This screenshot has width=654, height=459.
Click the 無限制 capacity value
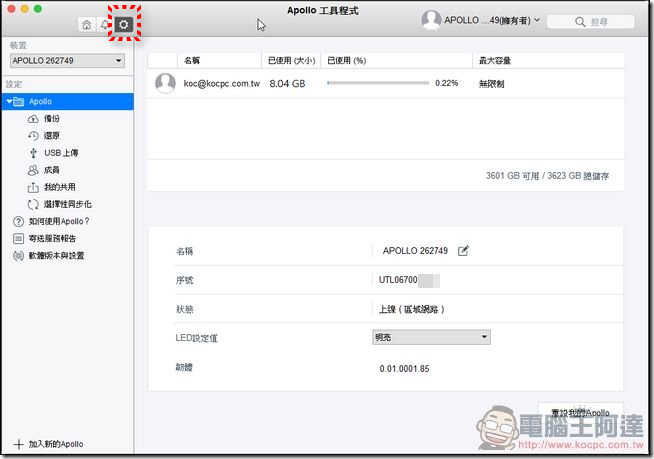(491, 84)
